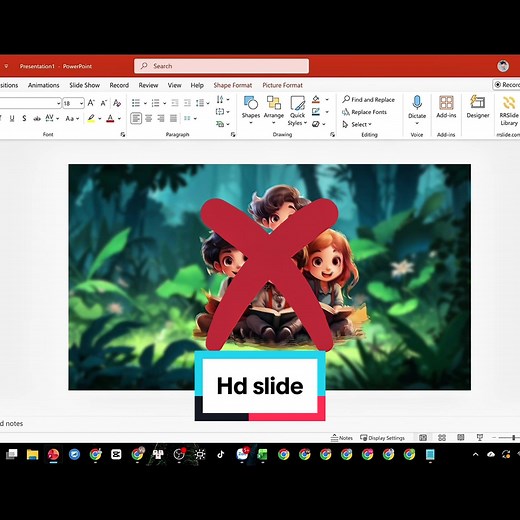Open the View tab
Viewport: 520px width, 520px height.
point(174,85)
